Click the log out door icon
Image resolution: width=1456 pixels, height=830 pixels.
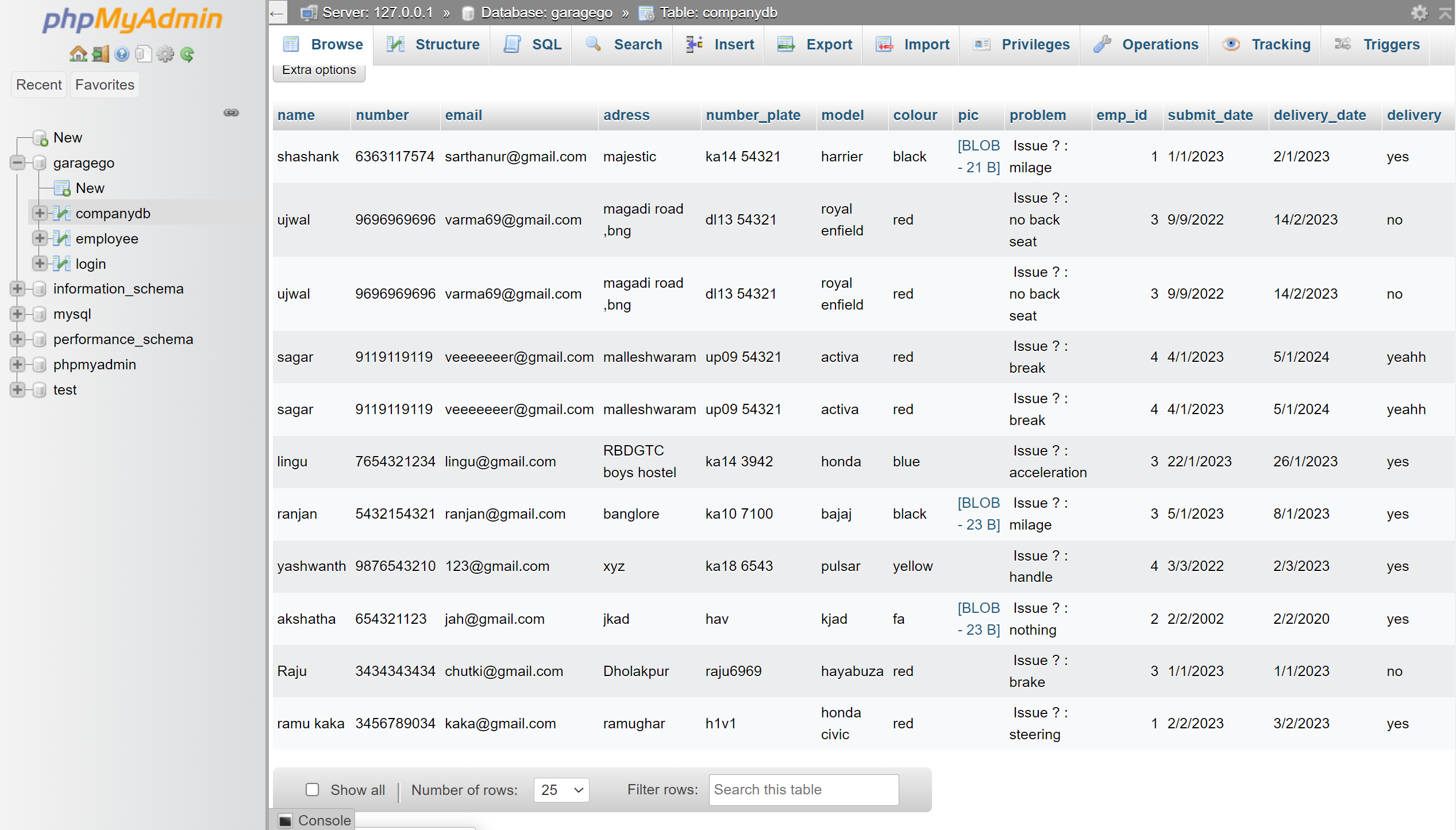coord(100,55)
